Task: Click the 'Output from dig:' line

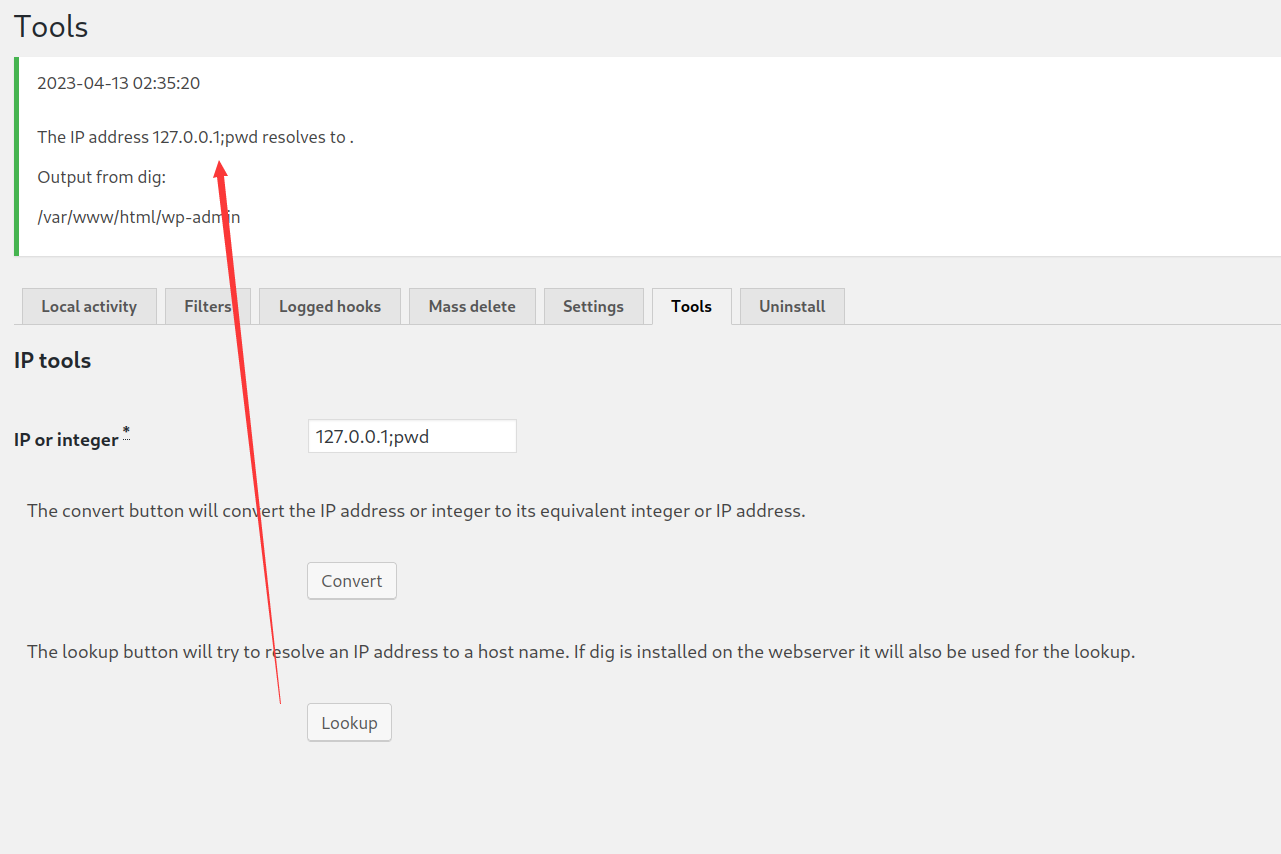Action: (101, 177)
